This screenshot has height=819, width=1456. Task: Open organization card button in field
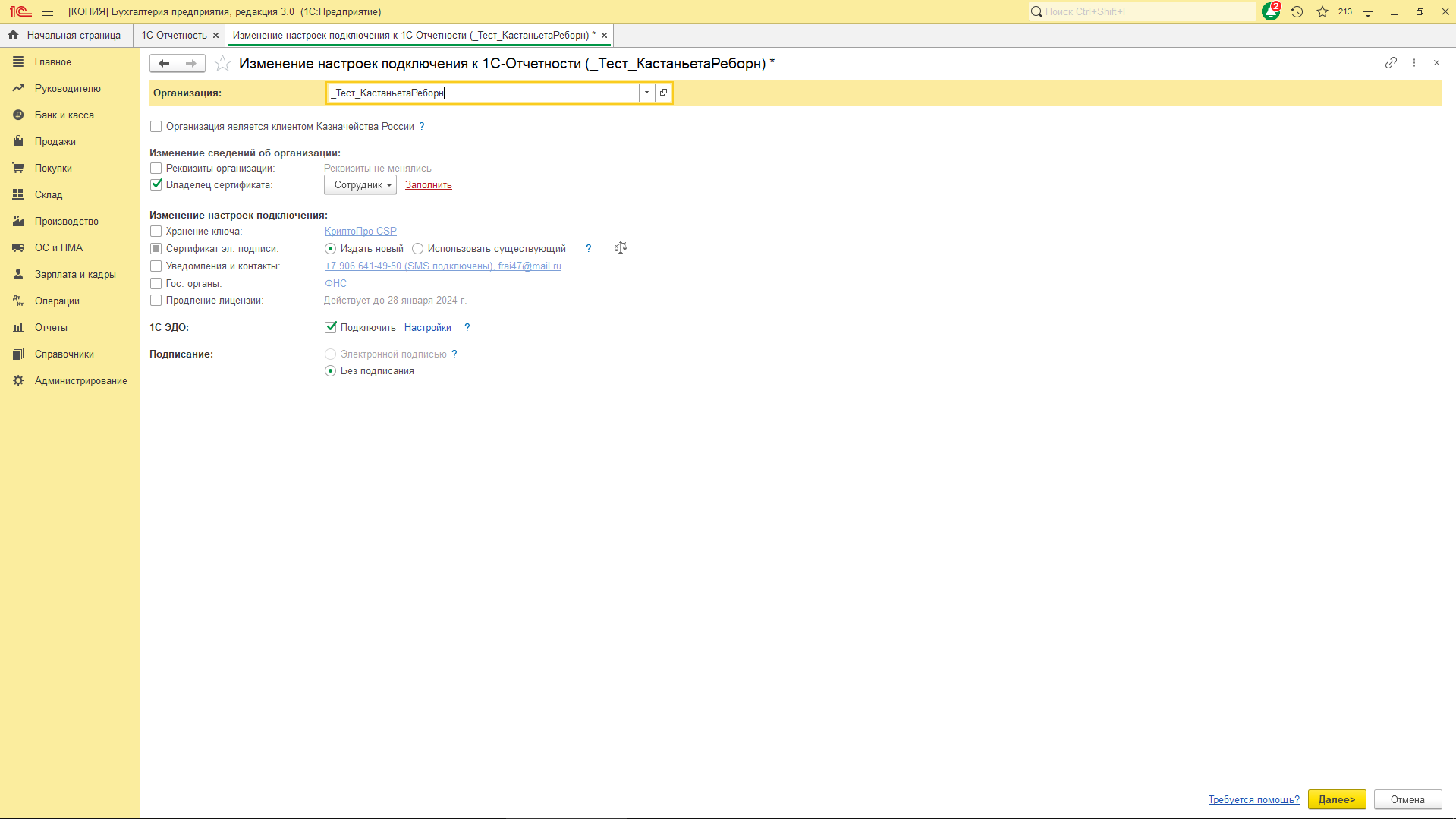[663, 93]
